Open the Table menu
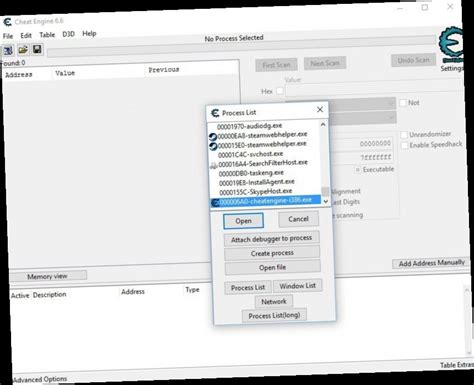Screen dimensions: 474x385 47,35
